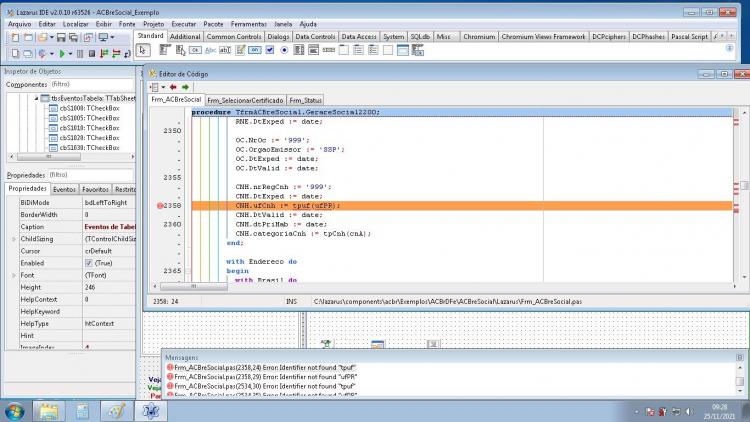
Task: Click the Stop square icon in toolbar
Action: click(x=92, y=54)
